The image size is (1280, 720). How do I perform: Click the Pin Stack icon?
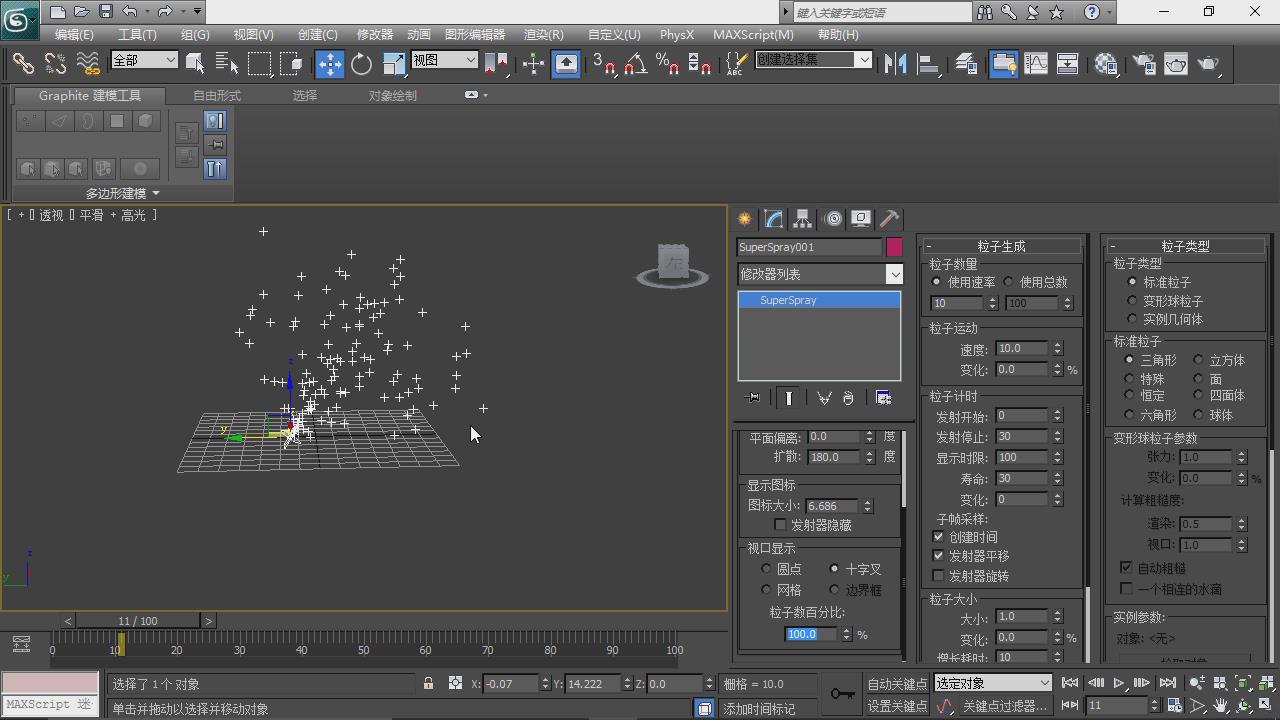[x=753, y=397]
